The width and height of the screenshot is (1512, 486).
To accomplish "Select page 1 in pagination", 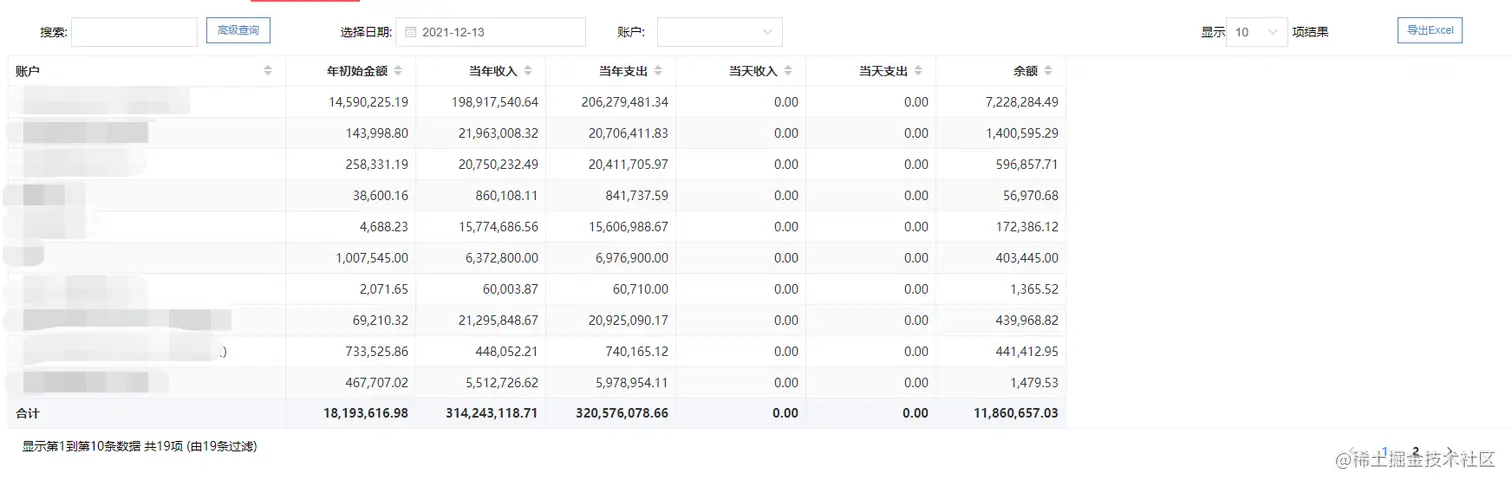I will pyautogui.click(x=1385, y=452).
